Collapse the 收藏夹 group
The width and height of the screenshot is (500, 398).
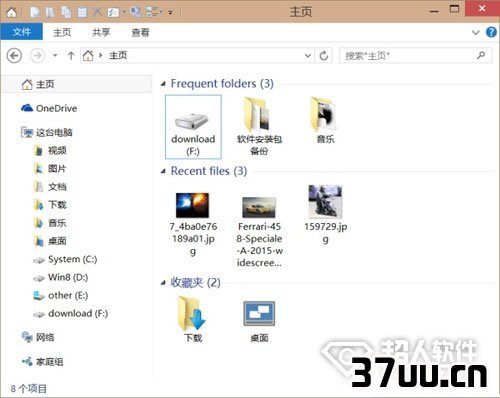163,283
